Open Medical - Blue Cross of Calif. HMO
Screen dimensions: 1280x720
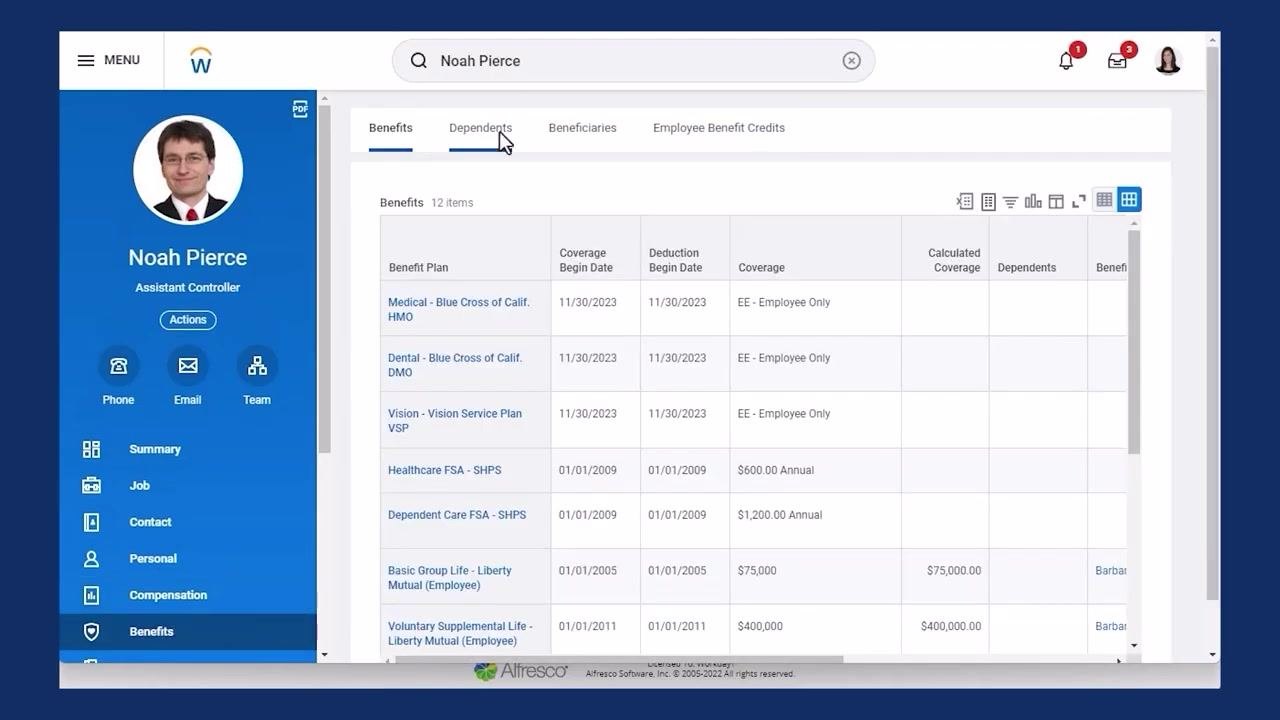(459, 309)
